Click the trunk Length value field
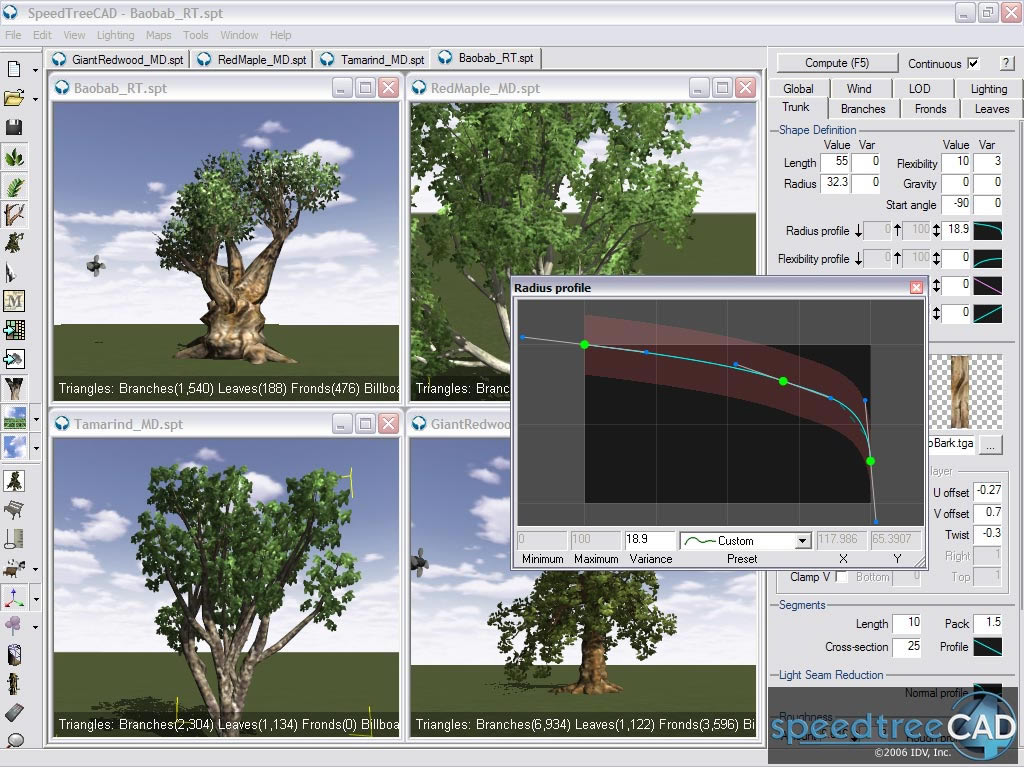 [x=835, y=162]
